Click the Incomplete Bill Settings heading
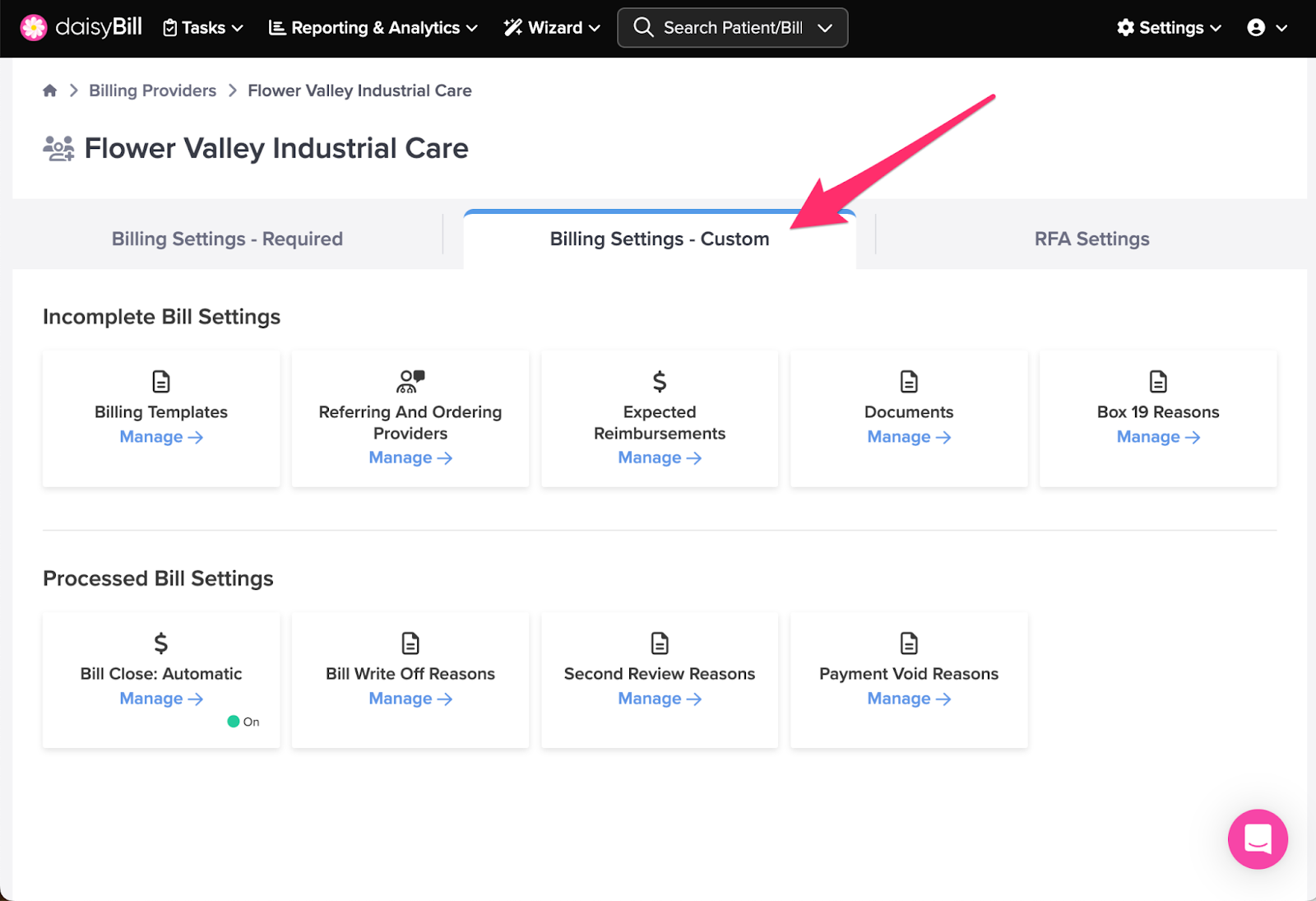Image resolution: width=1316 pixels, height=901 pixels. click(161, 317)
